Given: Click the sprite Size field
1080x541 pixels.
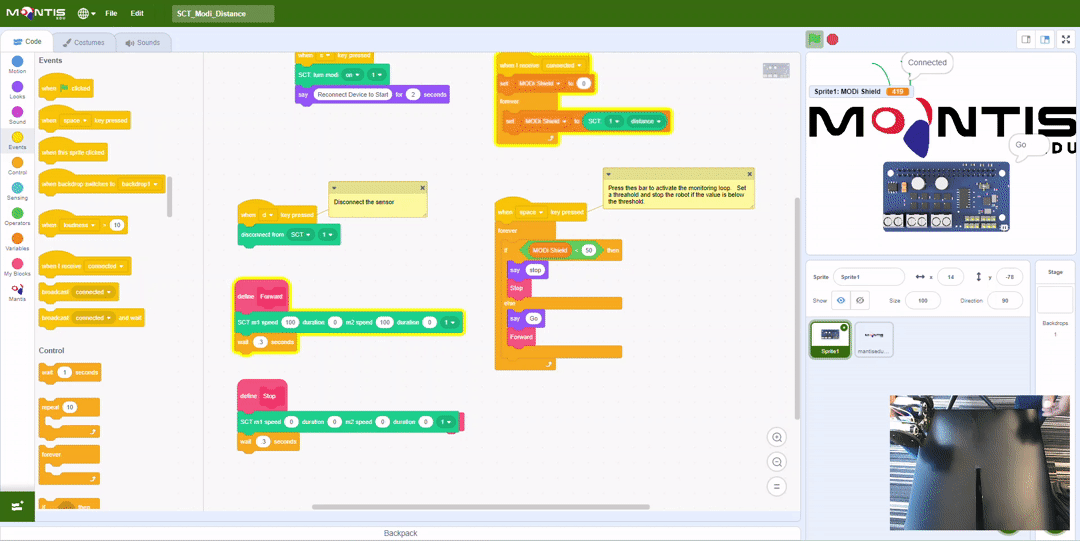Looking at the screenshot, I should click(x=923, y=300).
